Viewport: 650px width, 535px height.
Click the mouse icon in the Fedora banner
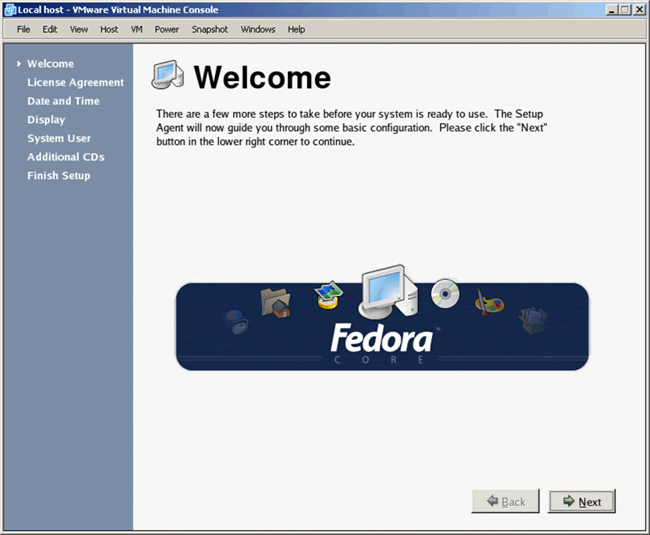tap(235, 320)
